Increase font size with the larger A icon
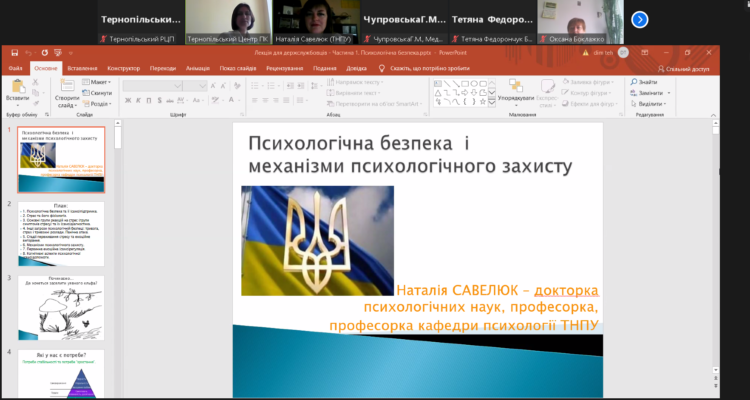 click(213, 86)
